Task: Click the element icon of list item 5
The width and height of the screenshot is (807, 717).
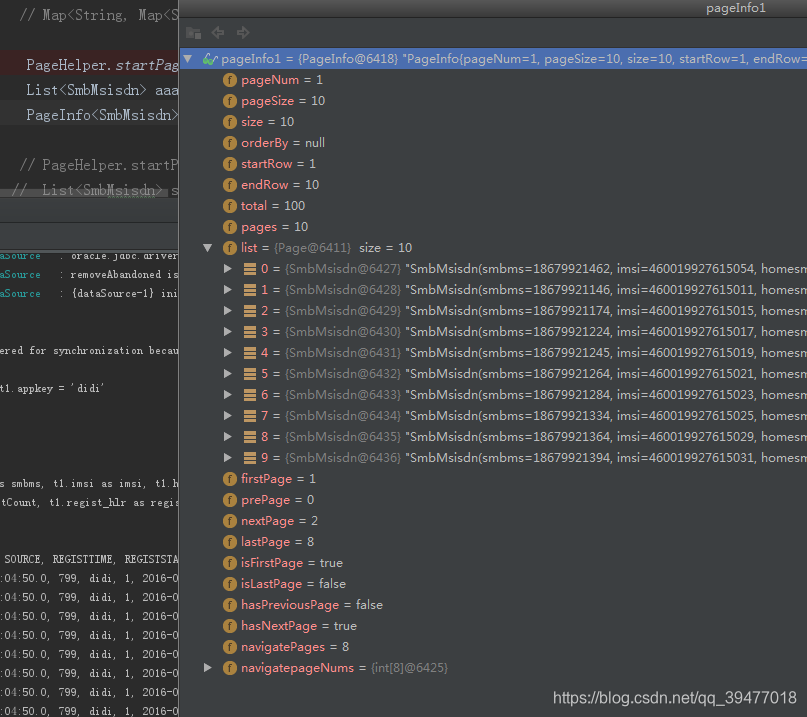Action: tap(250, 374)
